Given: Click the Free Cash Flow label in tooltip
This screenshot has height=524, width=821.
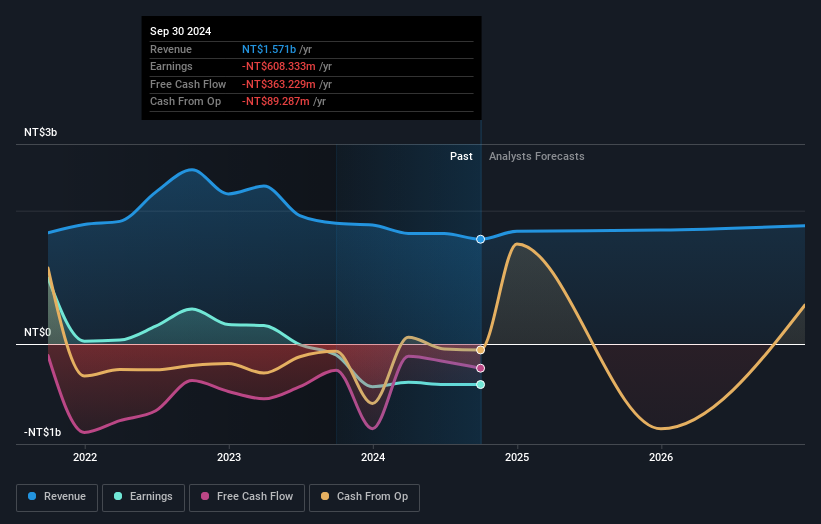Looking at the screenshot, I should coord(188,84).
